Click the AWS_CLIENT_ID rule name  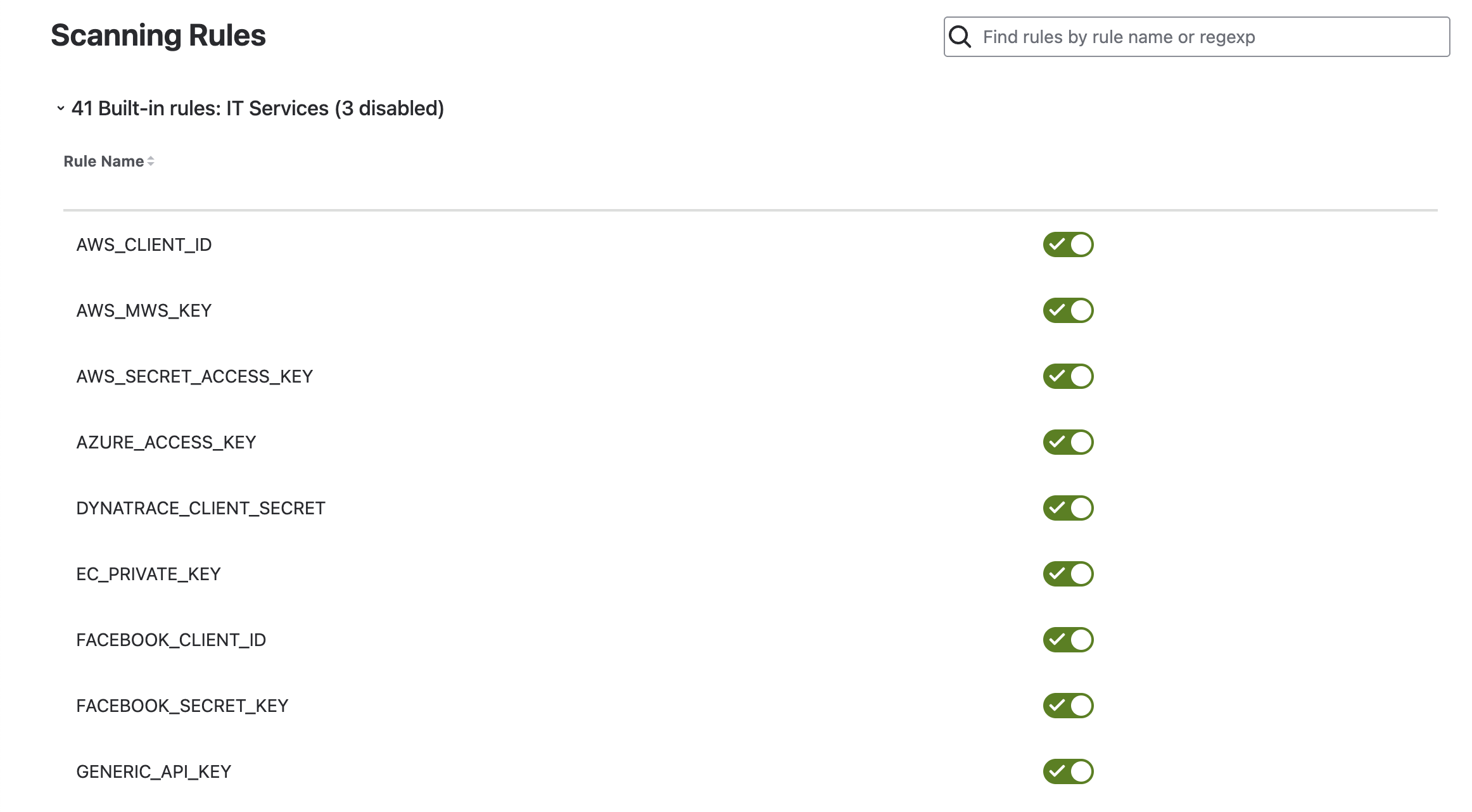tap(144, 245)
